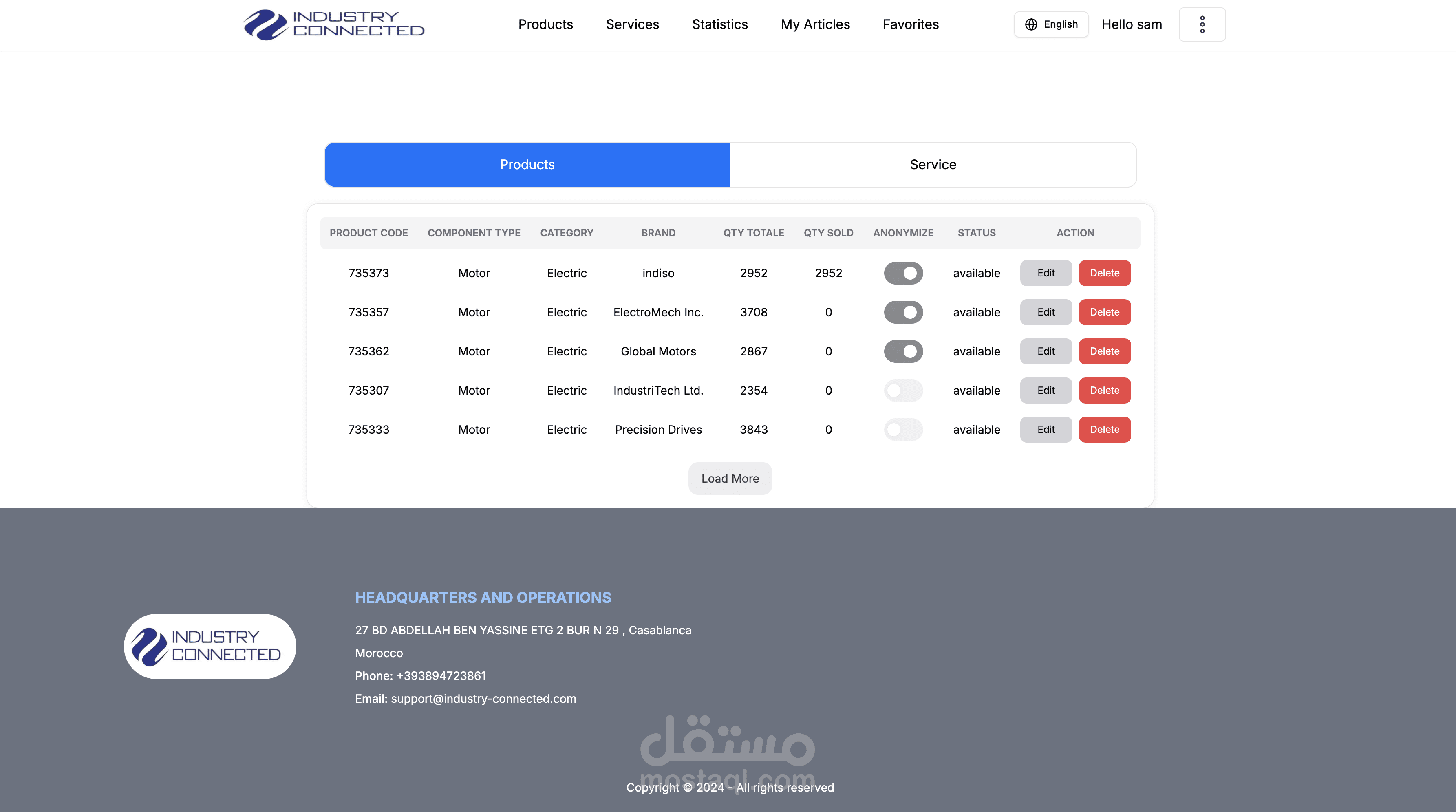Click product code 735362

[368, 351]
